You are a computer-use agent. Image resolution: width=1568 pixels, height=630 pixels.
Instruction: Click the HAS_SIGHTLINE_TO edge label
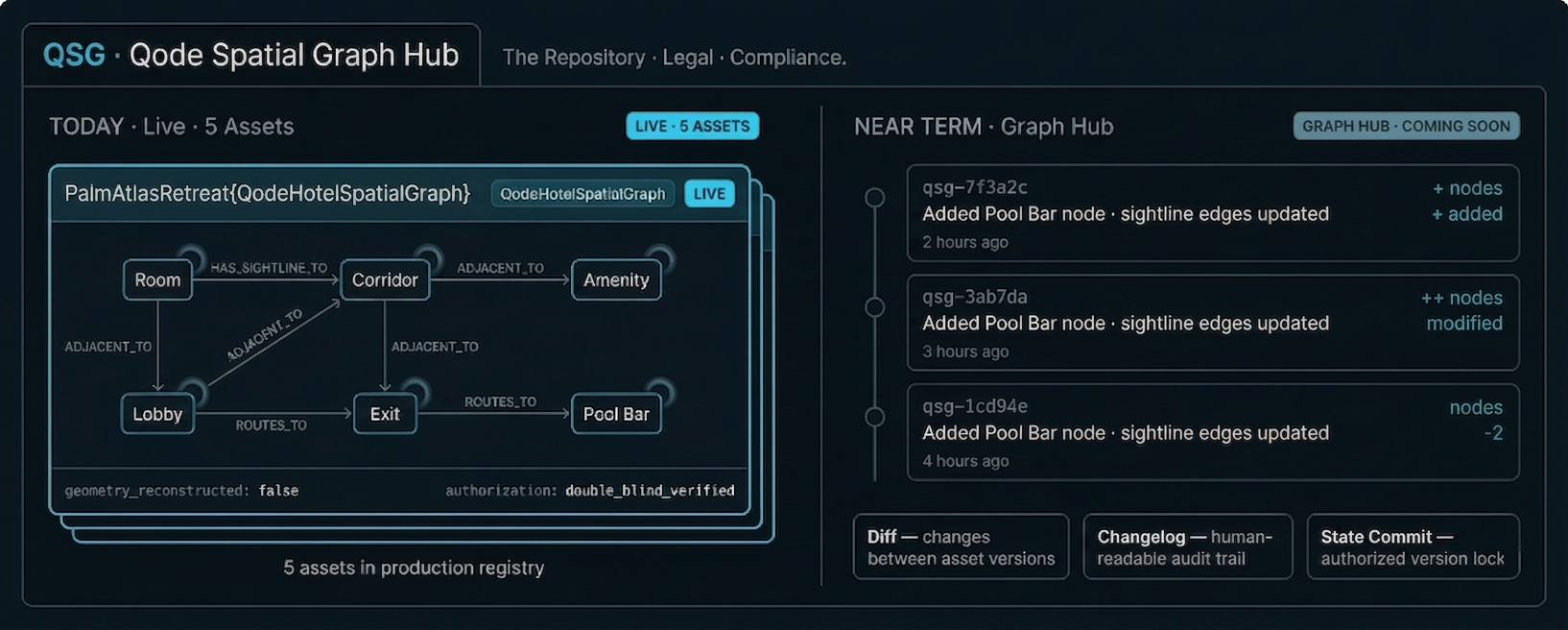tap(269, 268)
